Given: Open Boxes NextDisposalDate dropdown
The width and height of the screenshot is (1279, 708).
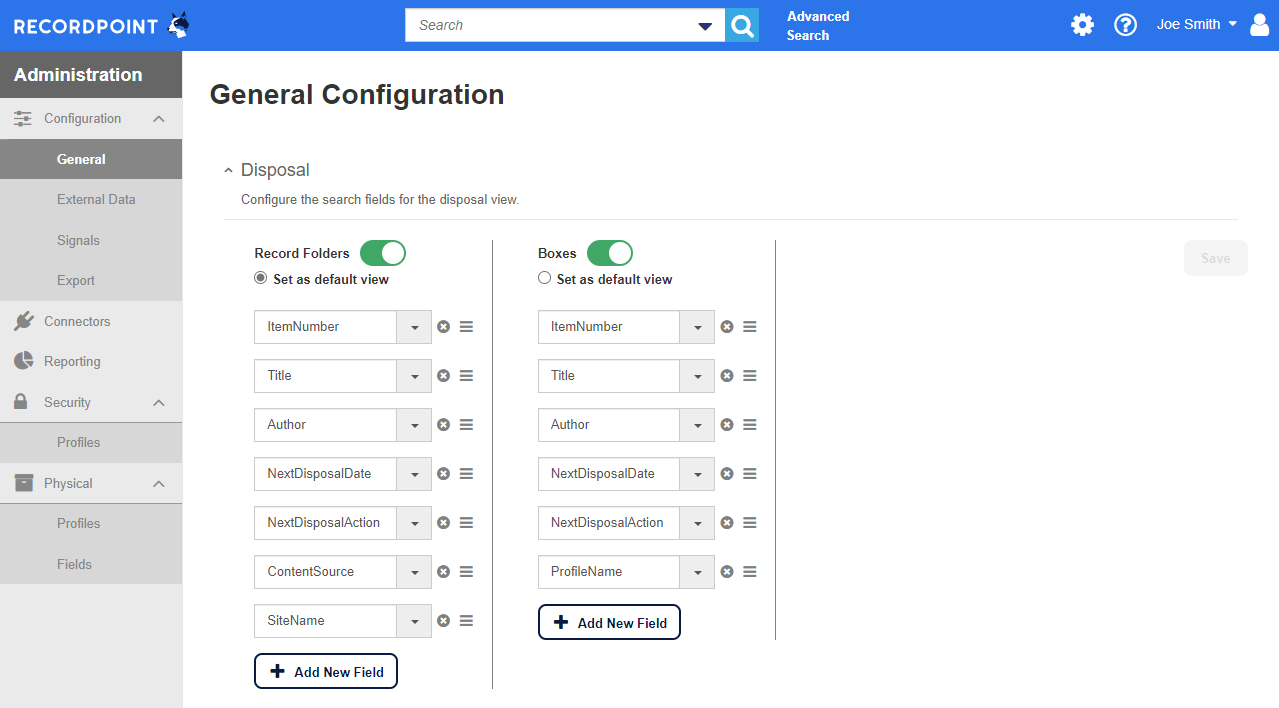Looking at the screenshot, I should [697, 474].
